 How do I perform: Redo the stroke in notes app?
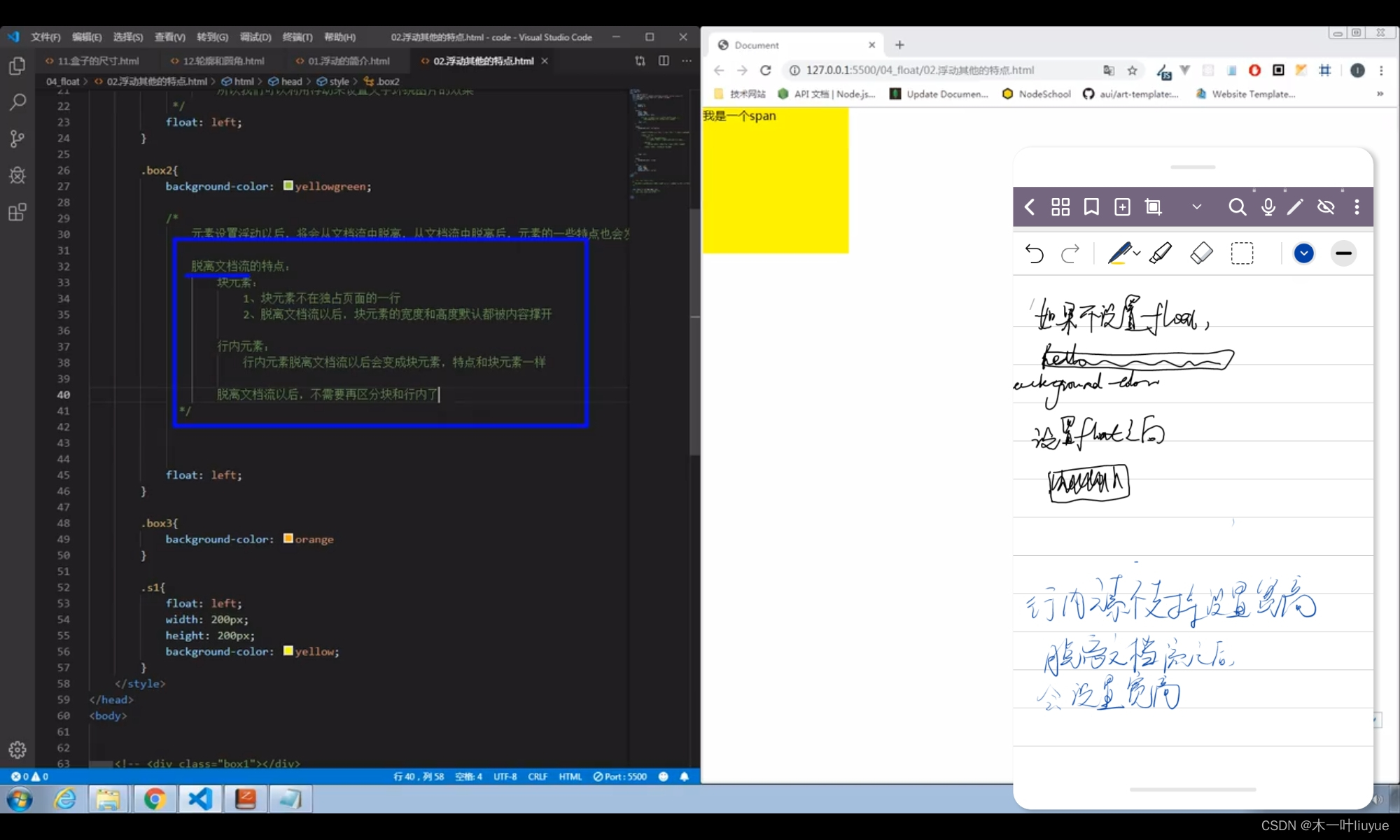coord(1070,253)
